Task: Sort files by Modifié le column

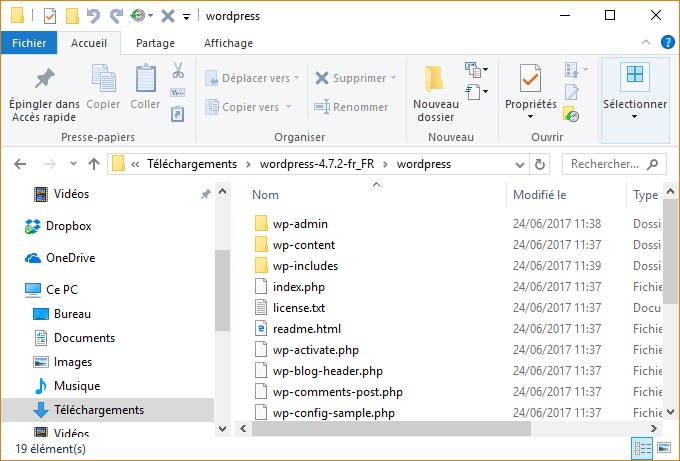Action: pyautogui.click(x=540, y=195)
